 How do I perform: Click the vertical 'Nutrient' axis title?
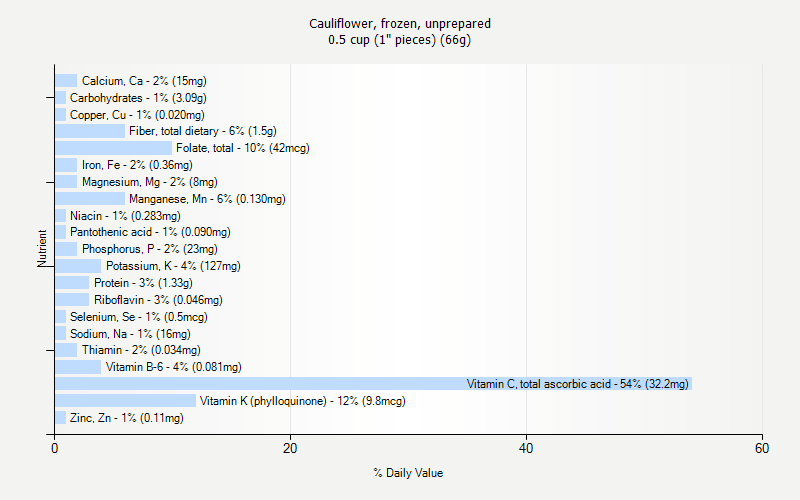(x=42, y=248)
